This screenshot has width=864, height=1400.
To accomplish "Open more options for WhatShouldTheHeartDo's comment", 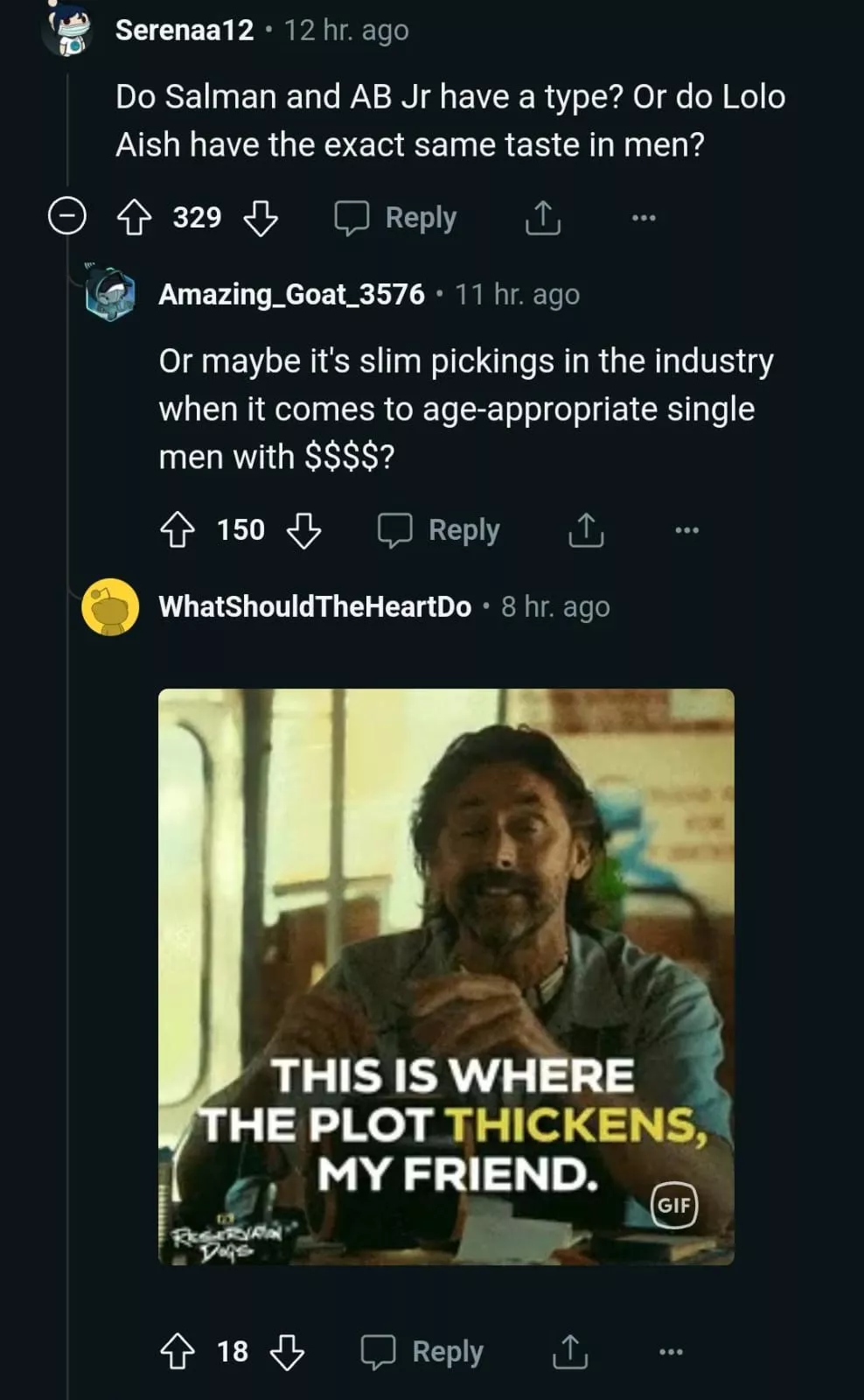I will (670, 1351).
